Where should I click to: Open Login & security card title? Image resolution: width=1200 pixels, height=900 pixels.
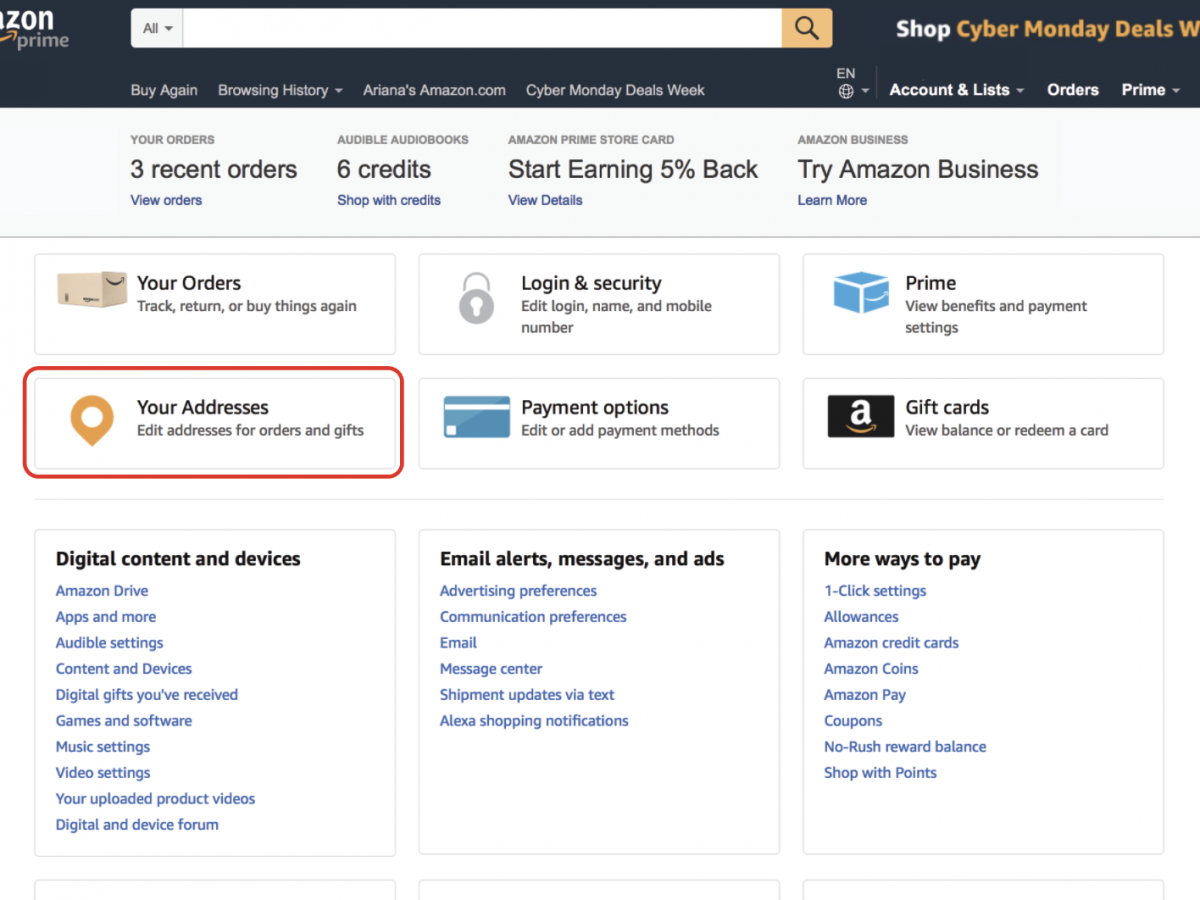pyautogui.click(x=591, y=283)
